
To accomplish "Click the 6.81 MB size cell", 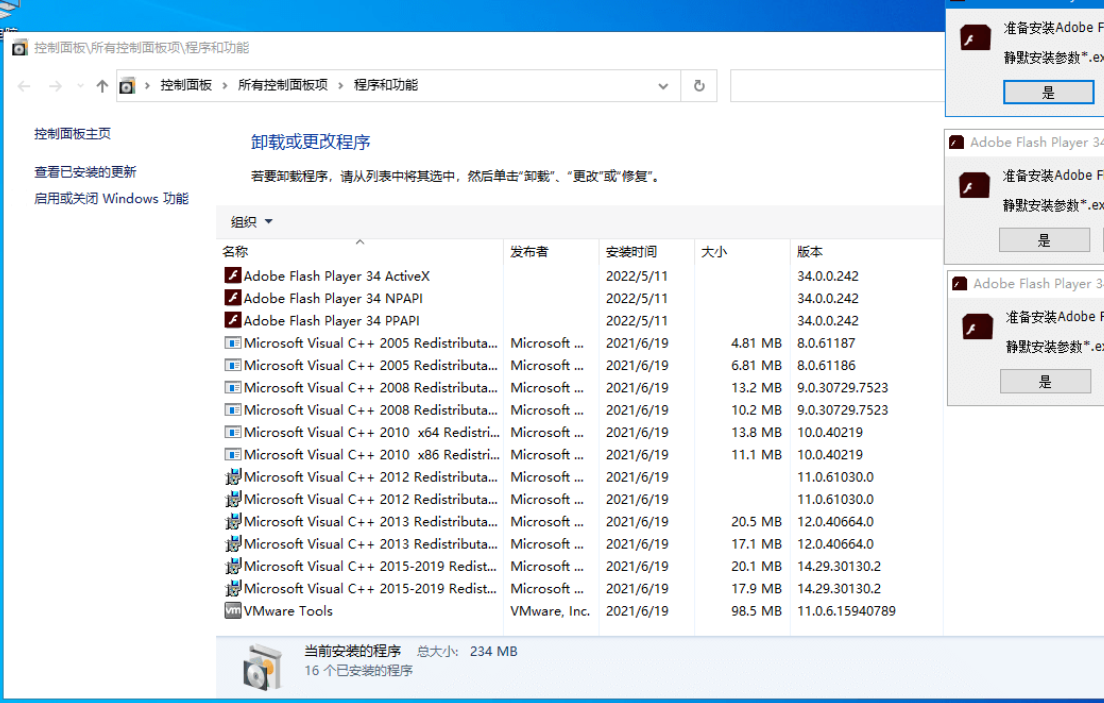I will [756, 366].
